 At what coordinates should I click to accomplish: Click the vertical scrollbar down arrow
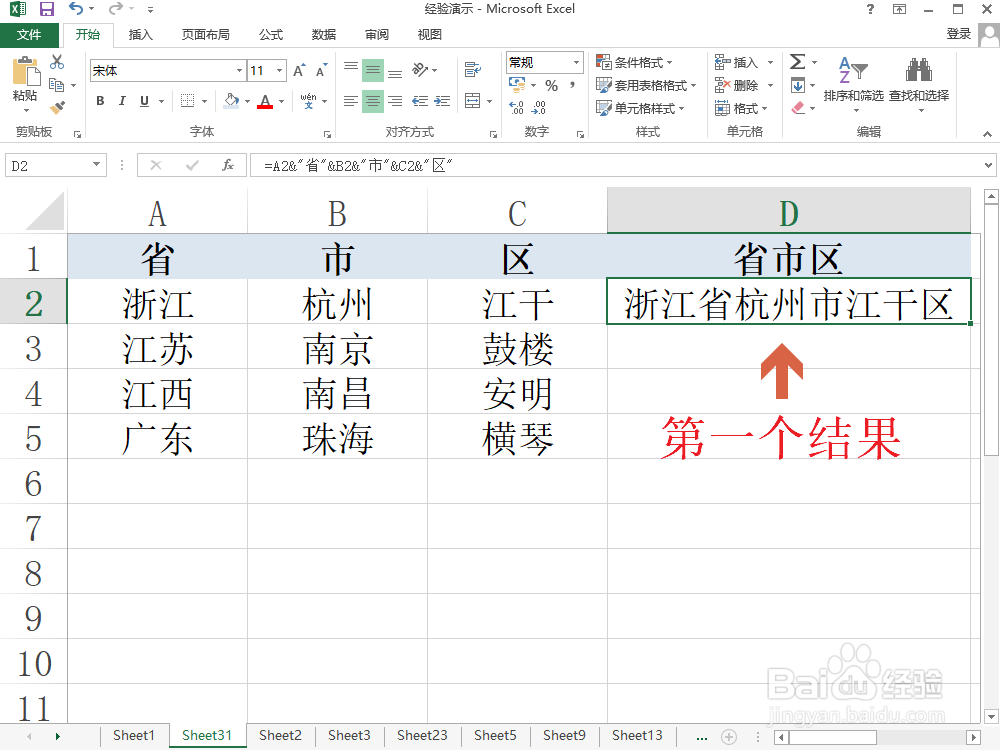pos(990,716)
